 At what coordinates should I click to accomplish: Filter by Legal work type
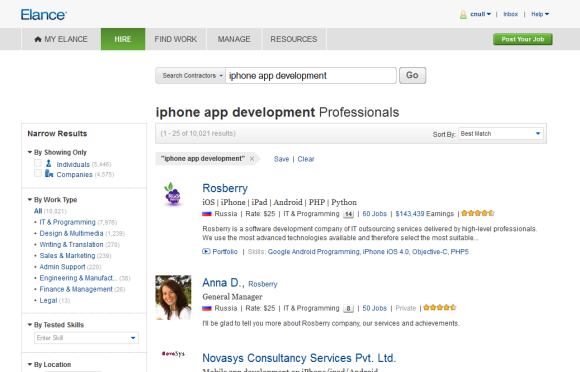[x=48, y=300]
